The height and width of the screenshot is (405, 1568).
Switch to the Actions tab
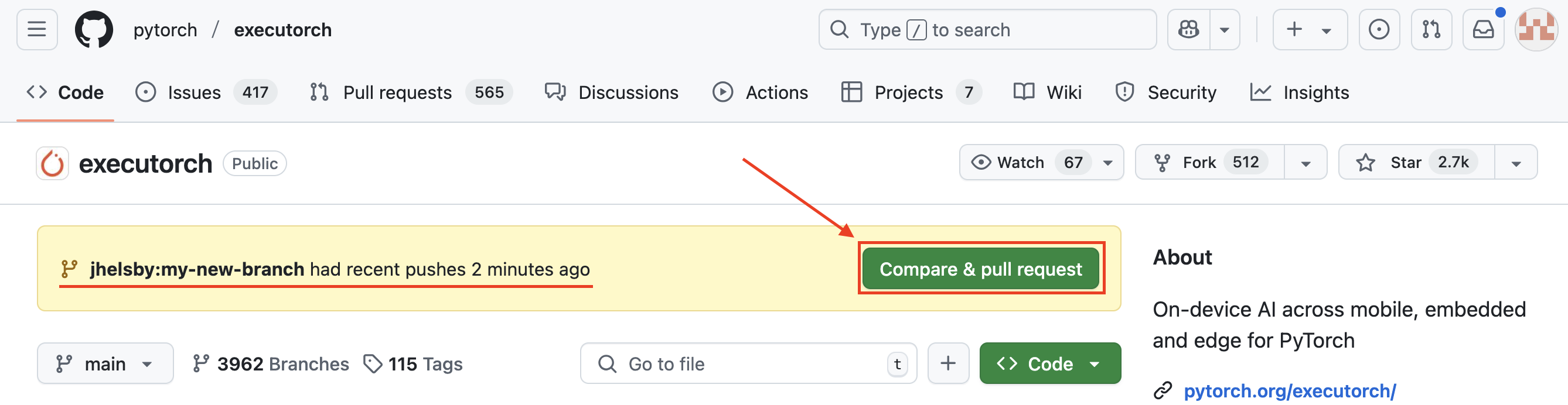(x=760, y=92)
